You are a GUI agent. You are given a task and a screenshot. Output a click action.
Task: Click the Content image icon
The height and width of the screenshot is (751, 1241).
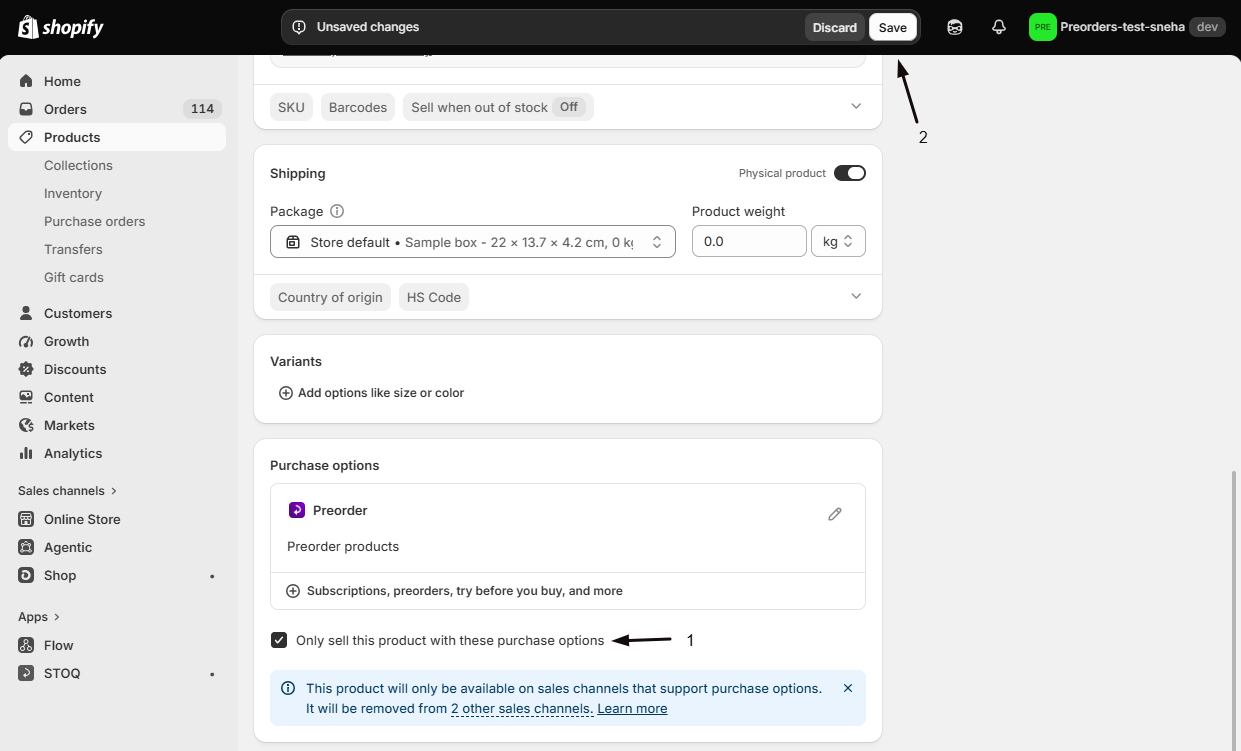tap(26, 397)
